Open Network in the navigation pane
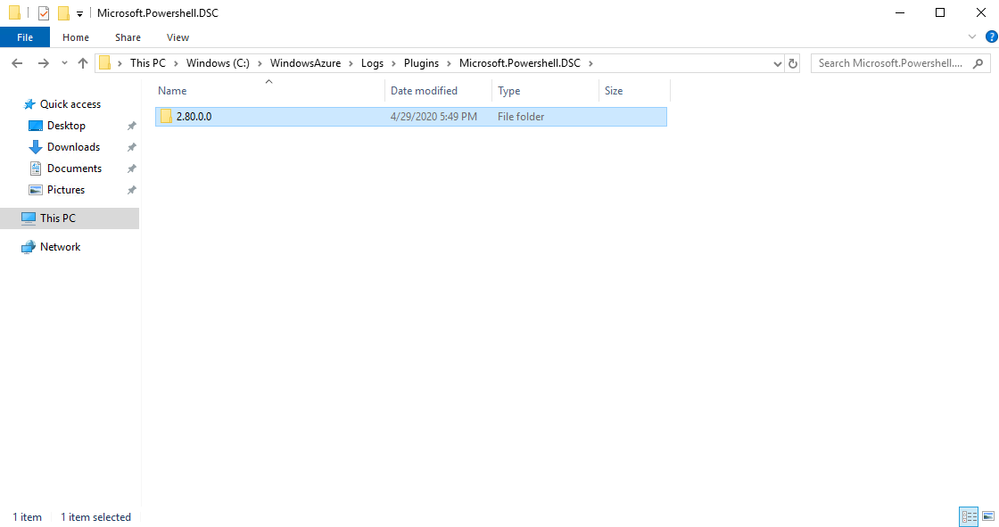The image size is (999, 527). [x=60, y=247]
